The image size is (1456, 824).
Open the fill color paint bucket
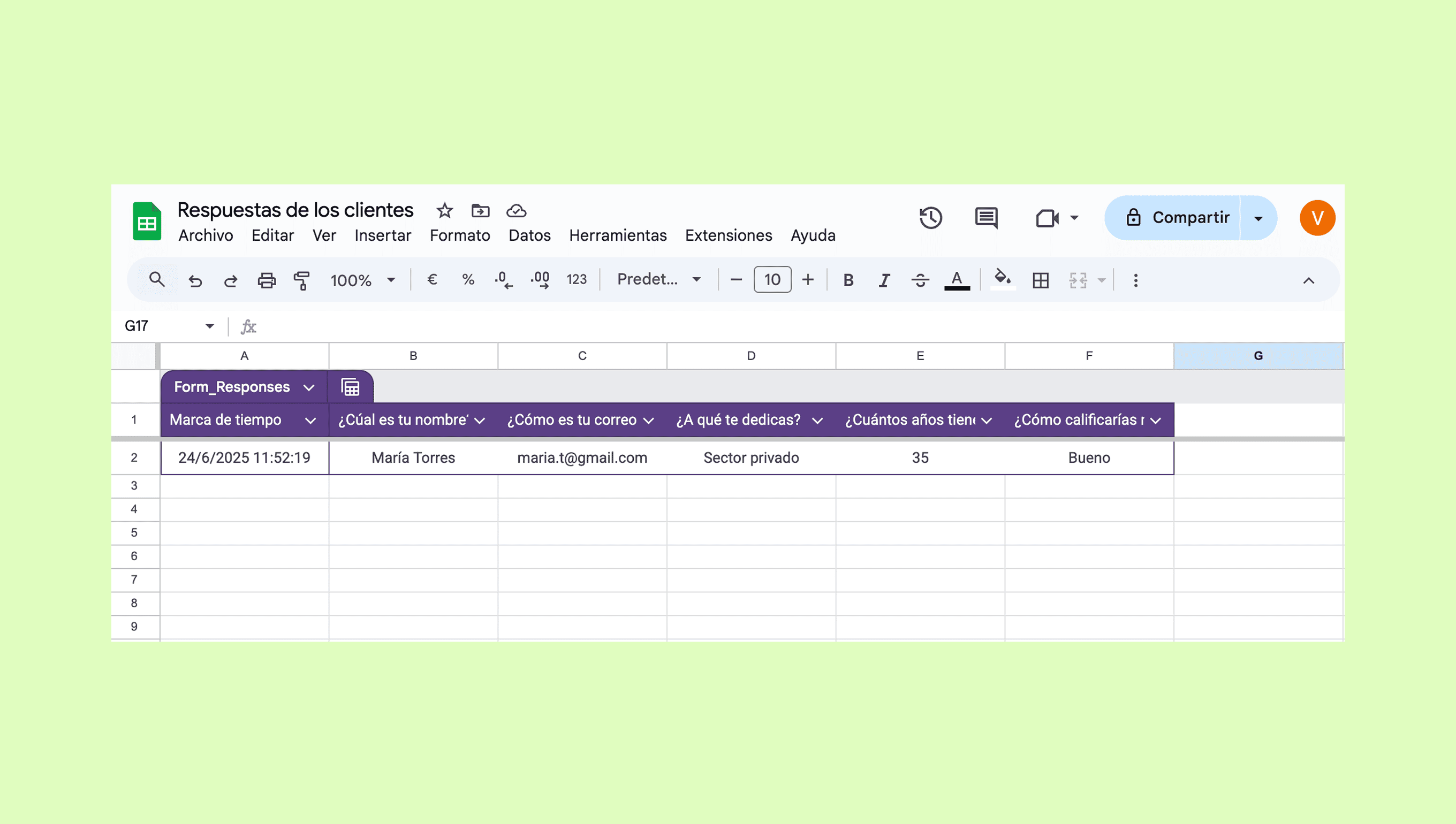pos(1003,279)
